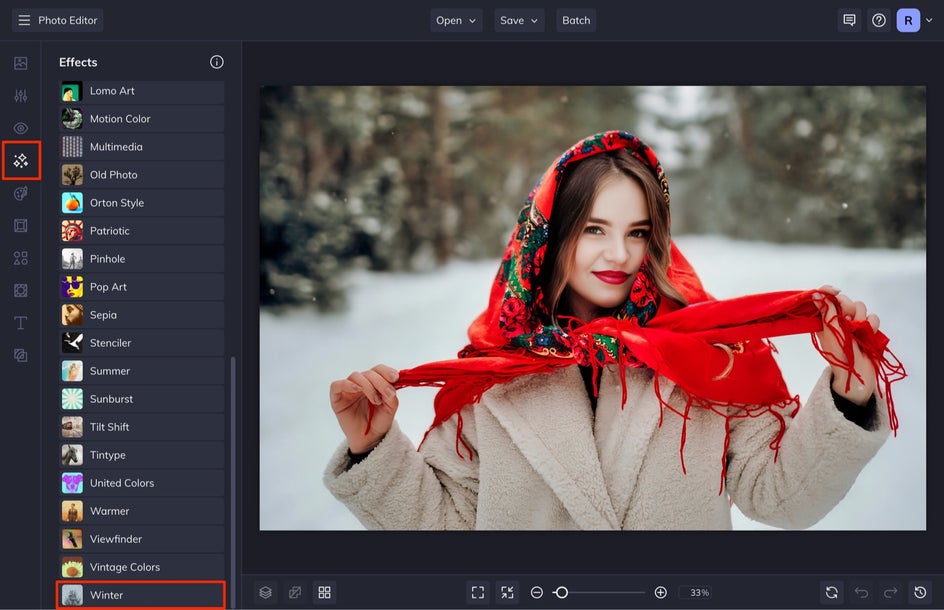Open the Winter effect

coord(141,595)
